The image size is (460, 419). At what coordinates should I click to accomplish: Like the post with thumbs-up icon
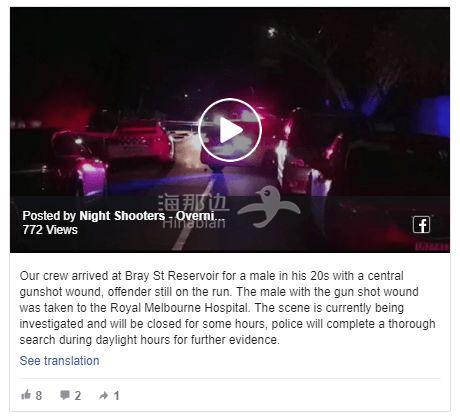point(26,395)
